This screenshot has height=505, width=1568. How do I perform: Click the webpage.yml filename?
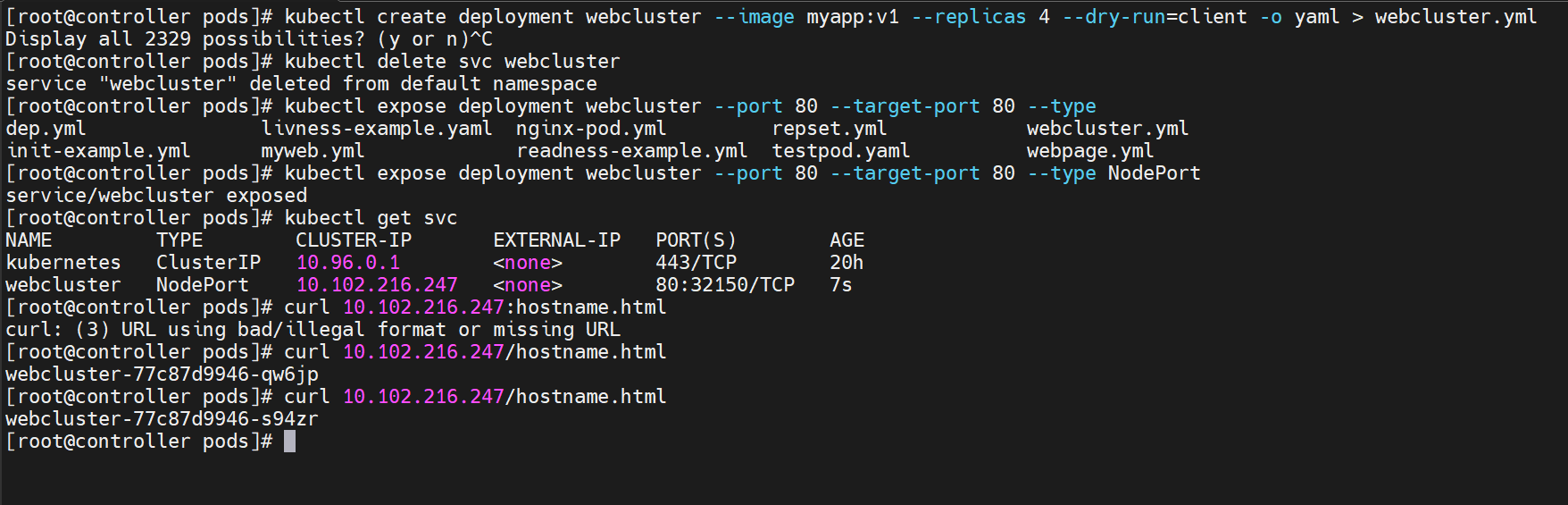(1090, 151)
